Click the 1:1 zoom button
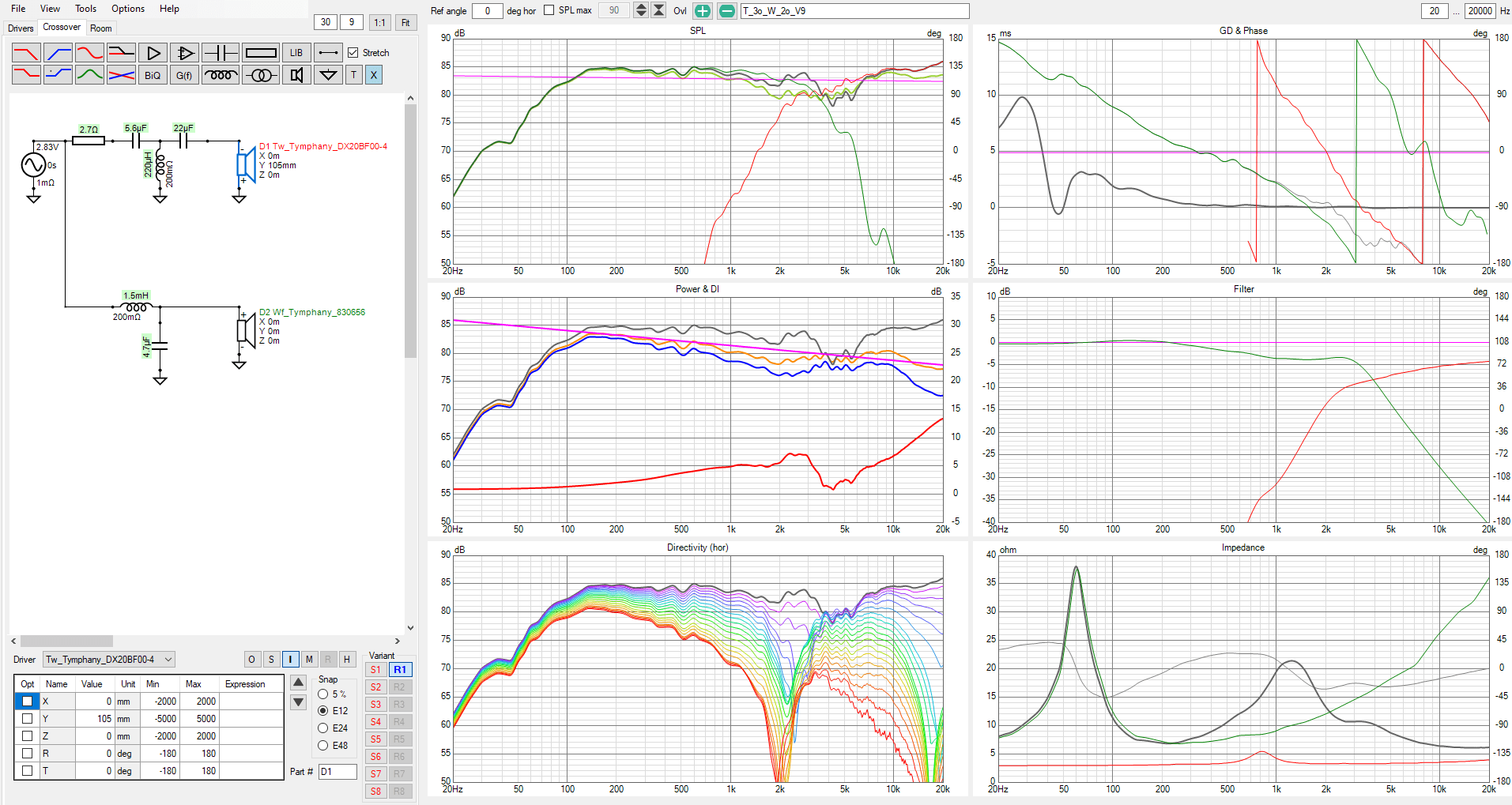This screenshot has width=1512, height=805. [379, 22]
